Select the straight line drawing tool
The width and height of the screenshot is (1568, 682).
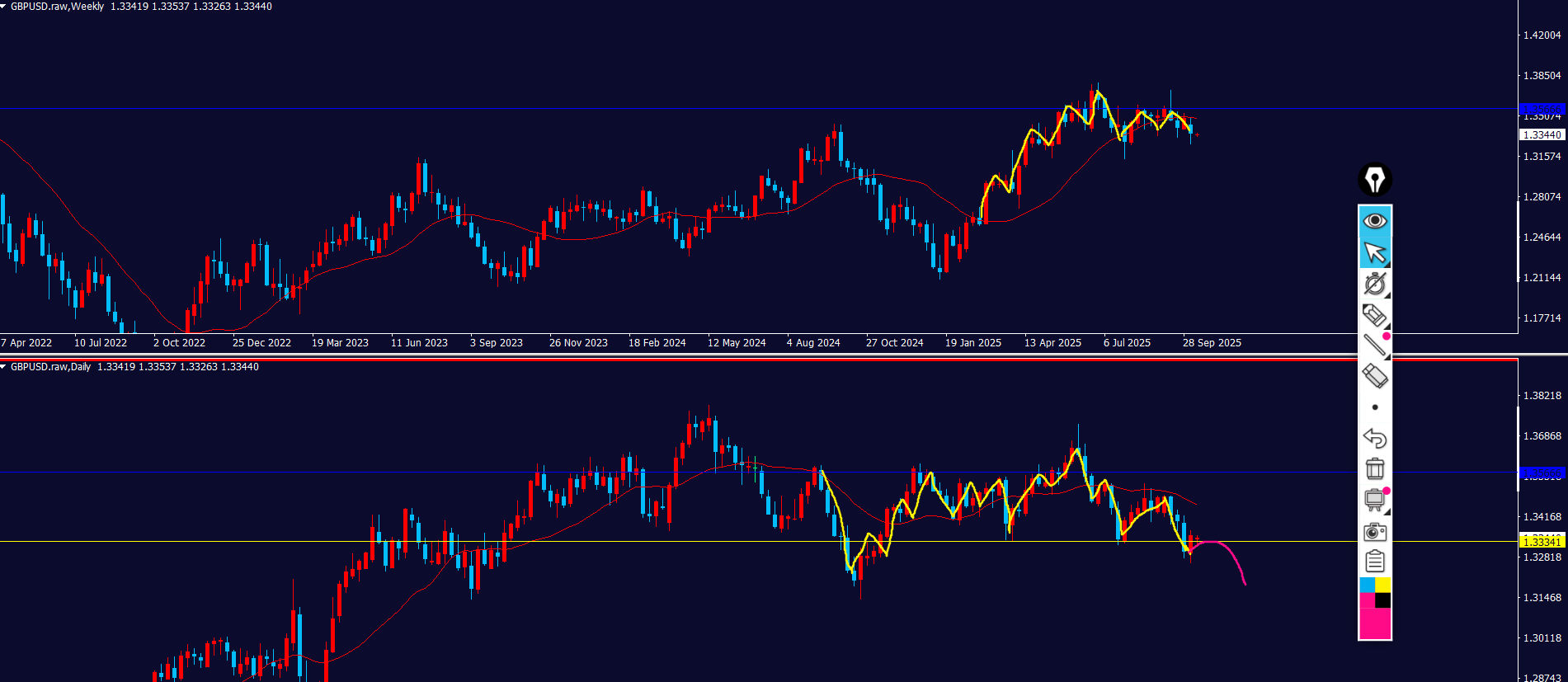pos(1374,346)
